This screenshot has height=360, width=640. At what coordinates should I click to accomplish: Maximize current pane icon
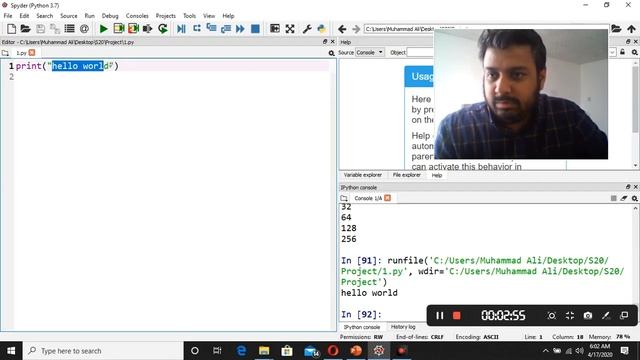click(275, 29)
